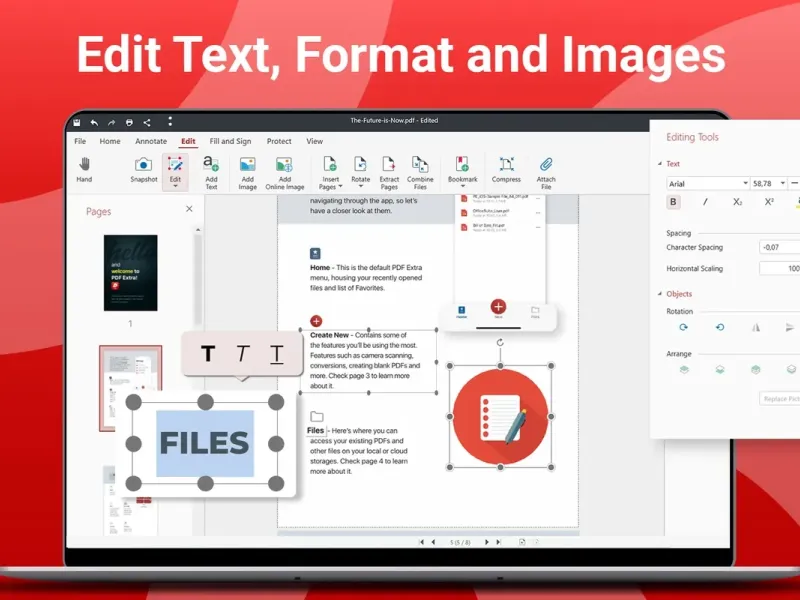Go to previous page arrow
The image size is (800, 600).
pyautogui.click(x=433, y=542)
